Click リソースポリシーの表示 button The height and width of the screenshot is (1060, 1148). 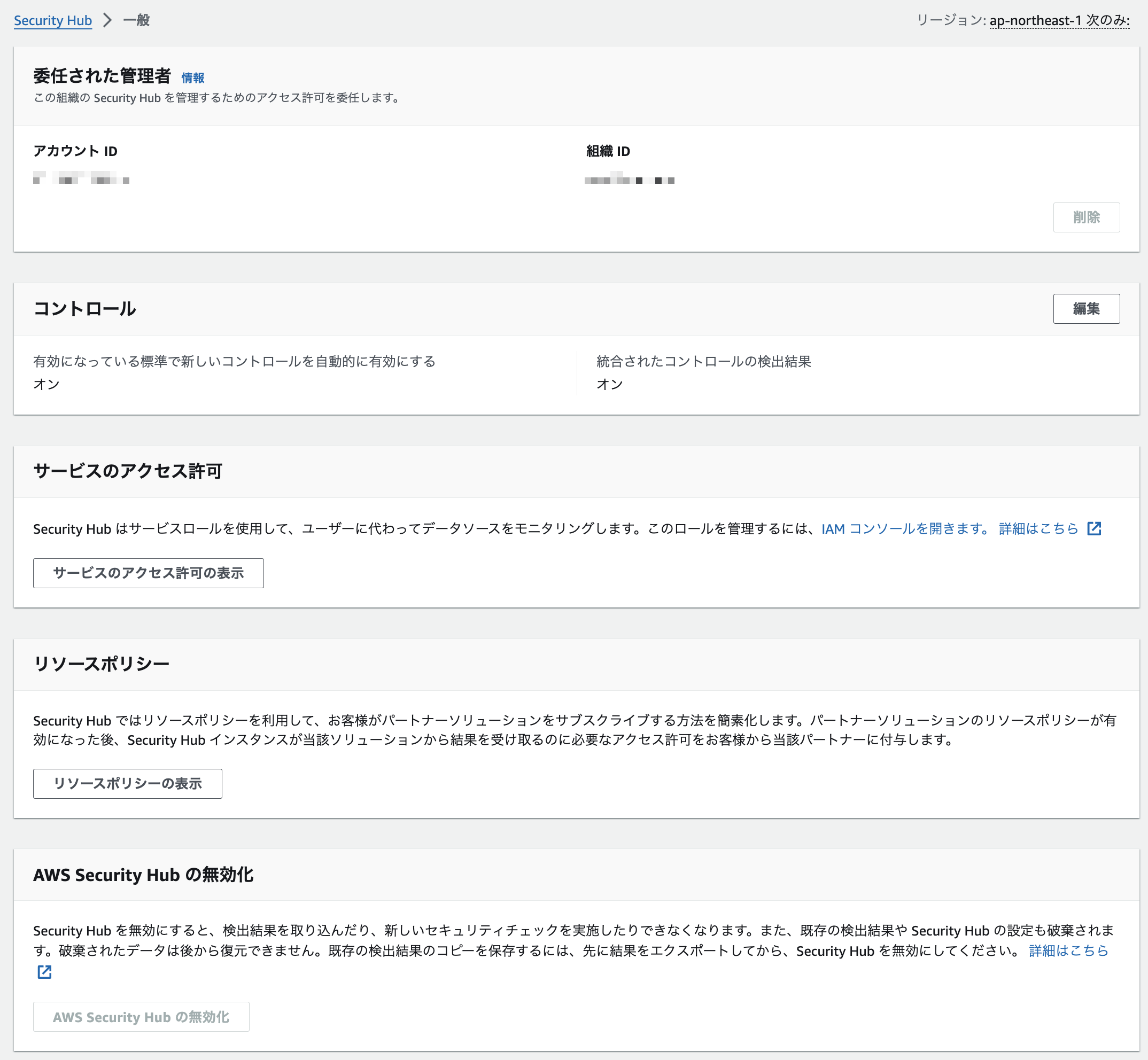[127, 784]
